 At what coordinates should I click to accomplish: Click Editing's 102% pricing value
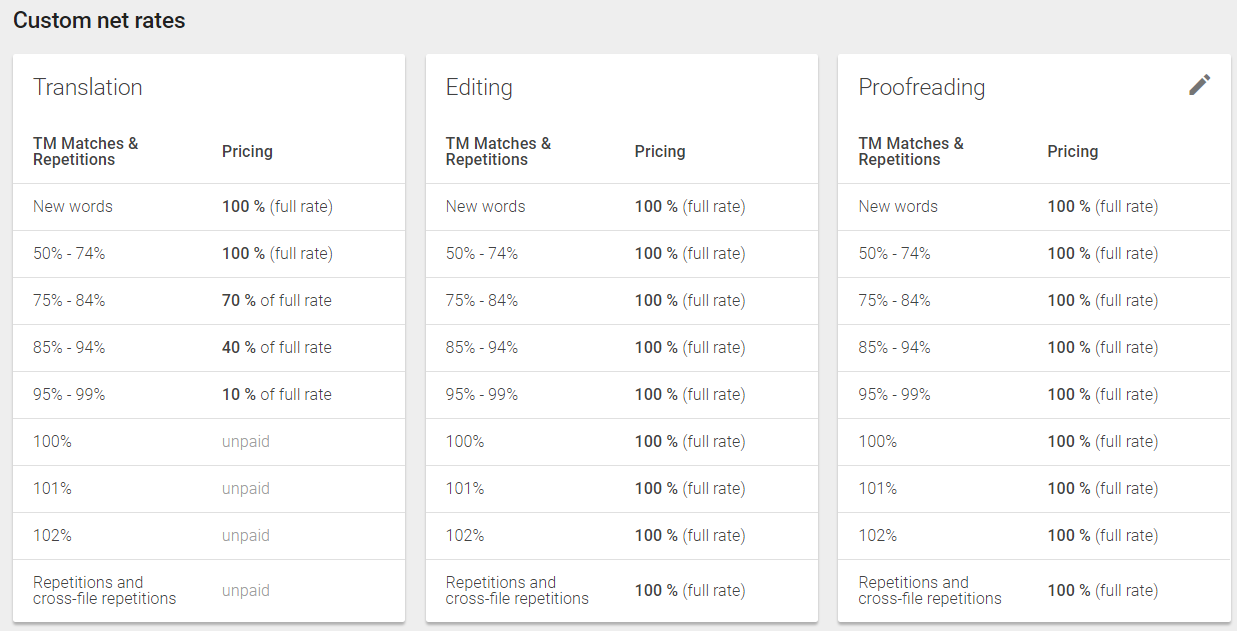(689, 535)
